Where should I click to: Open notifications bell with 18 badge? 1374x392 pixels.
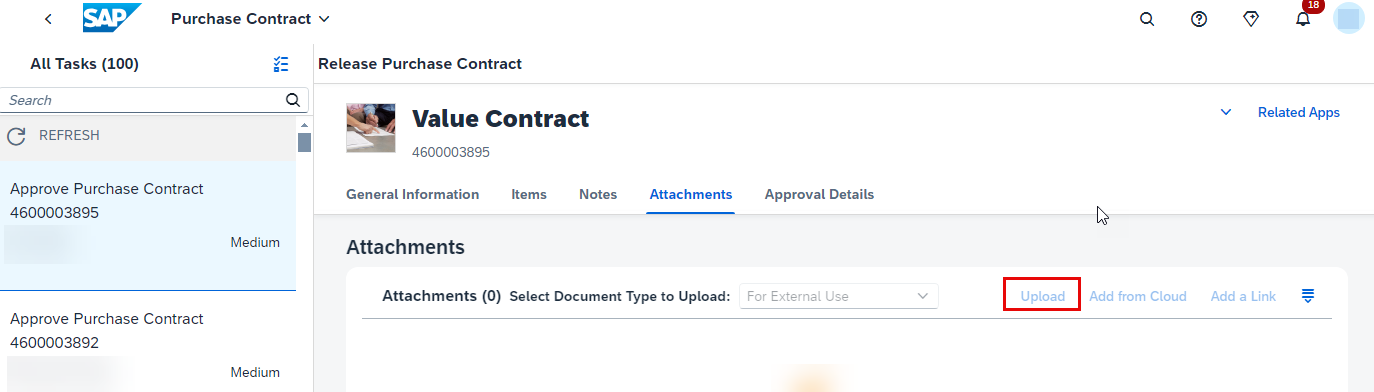(x=1303, y=19)
